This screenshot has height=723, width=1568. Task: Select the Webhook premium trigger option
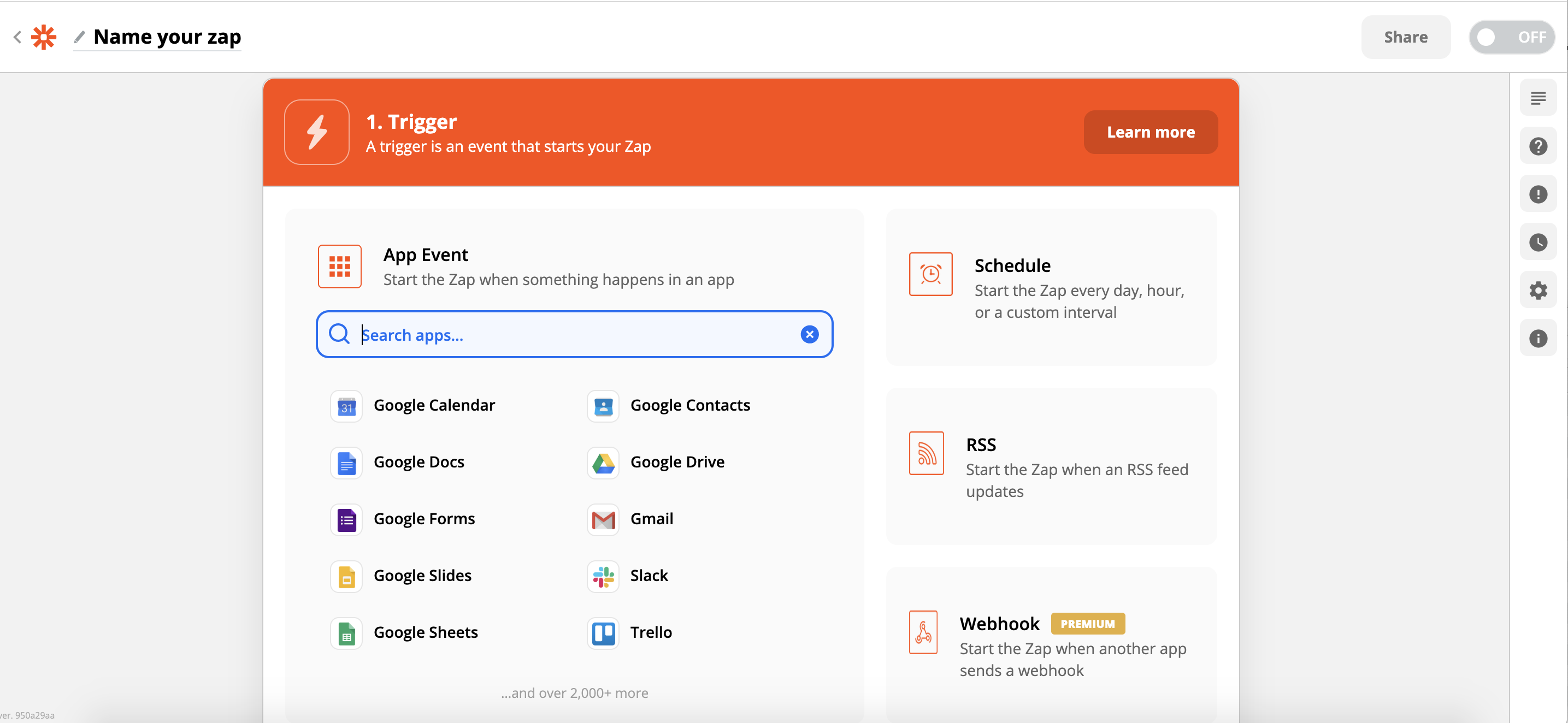click(1051, 645)
